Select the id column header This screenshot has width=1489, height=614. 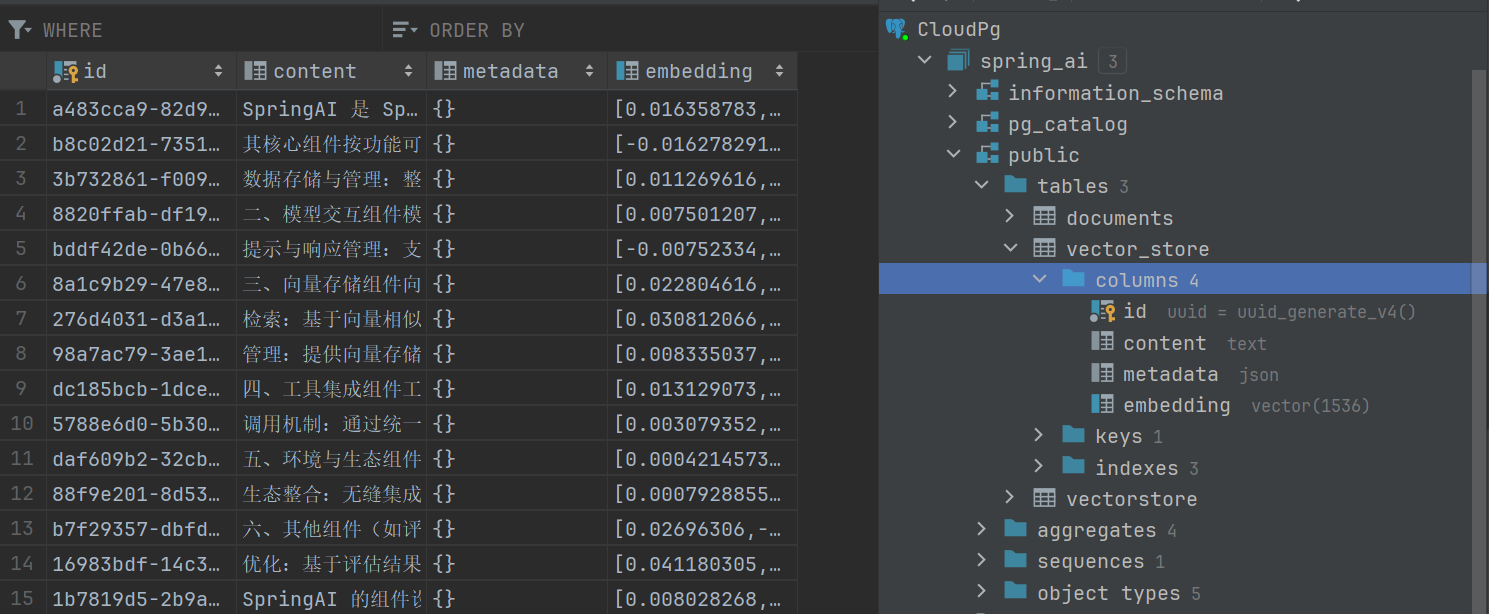pos(141,71)
